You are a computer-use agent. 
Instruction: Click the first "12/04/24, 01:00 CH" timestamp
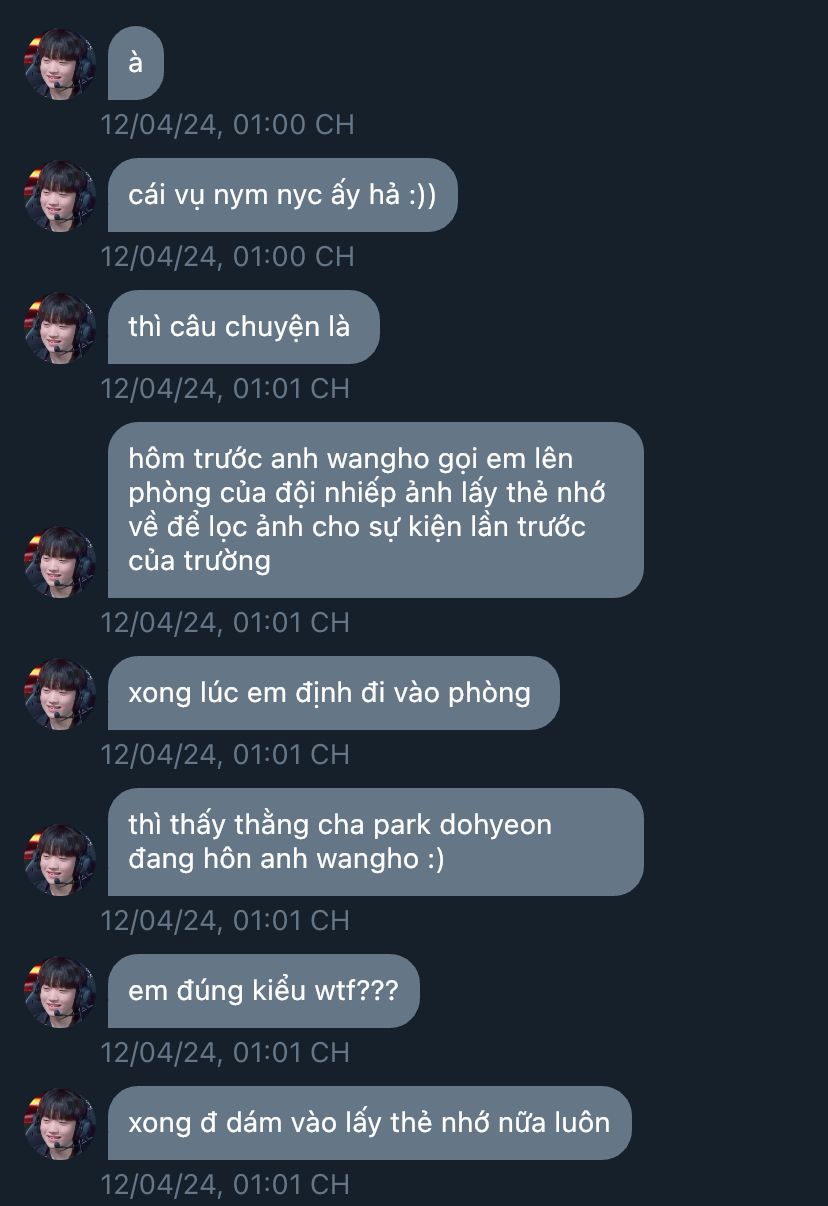[228, 125]
